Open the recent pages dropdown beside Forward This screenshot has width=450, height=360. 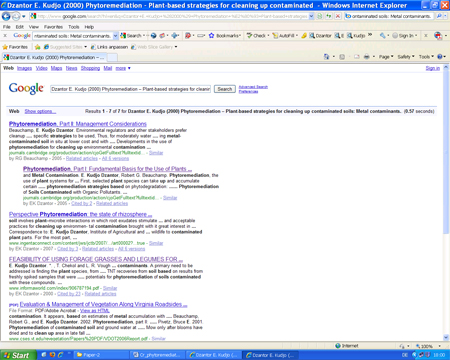24,16
